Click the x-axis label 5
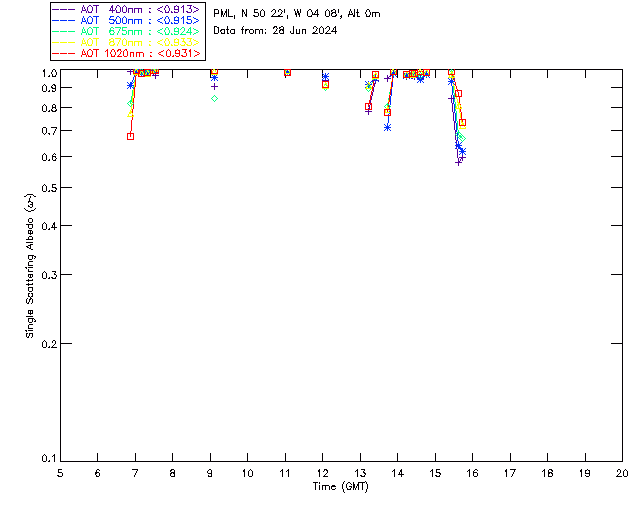 (60, 473)
